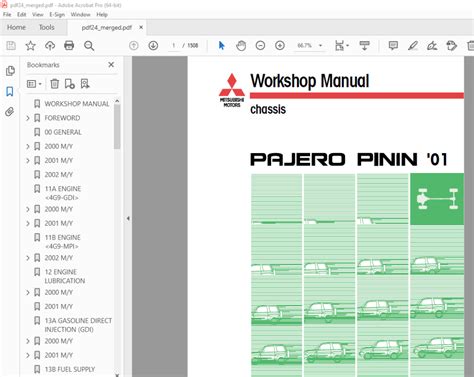Select the hand pan tool
This screenshot has height=377, width=474.
[x=241, y=46]
